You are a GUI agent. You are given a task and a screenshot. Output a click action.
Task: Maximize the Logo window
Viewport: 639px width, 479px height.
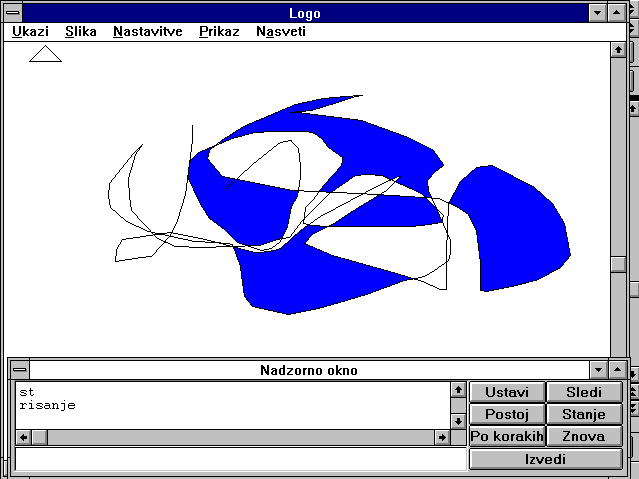[616, 13]
